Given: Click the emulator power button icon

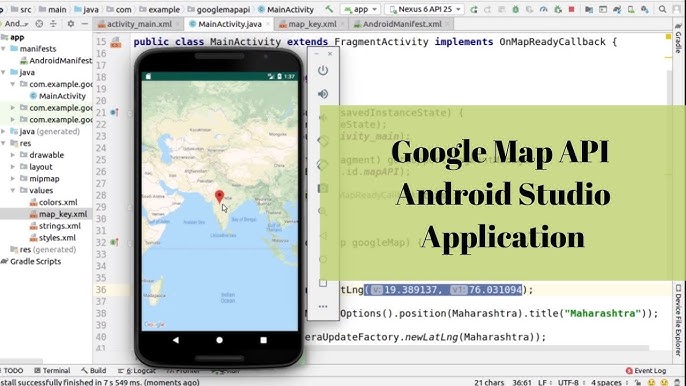Looking at the screenshot, I should tap(323, 70).
